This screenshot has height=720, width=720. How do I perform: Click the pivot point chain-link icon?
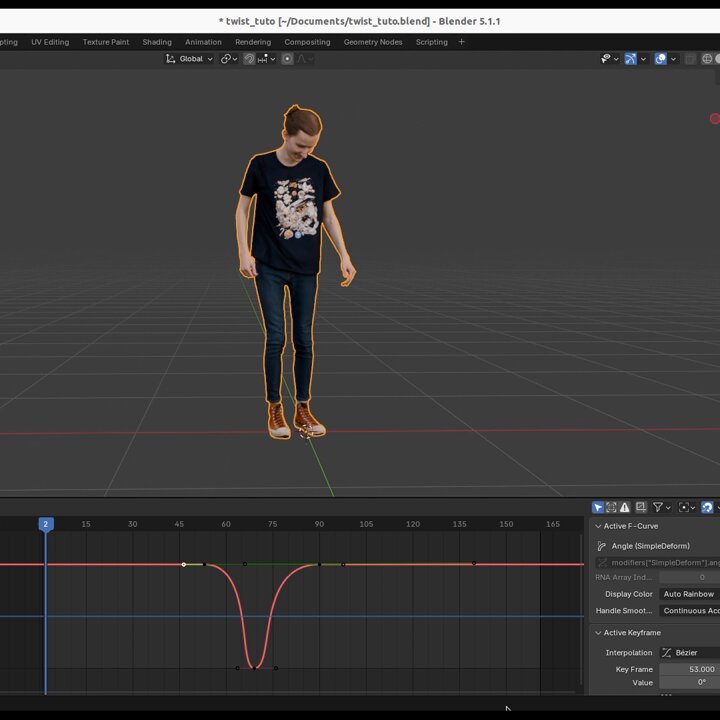[x=225, y=59]
